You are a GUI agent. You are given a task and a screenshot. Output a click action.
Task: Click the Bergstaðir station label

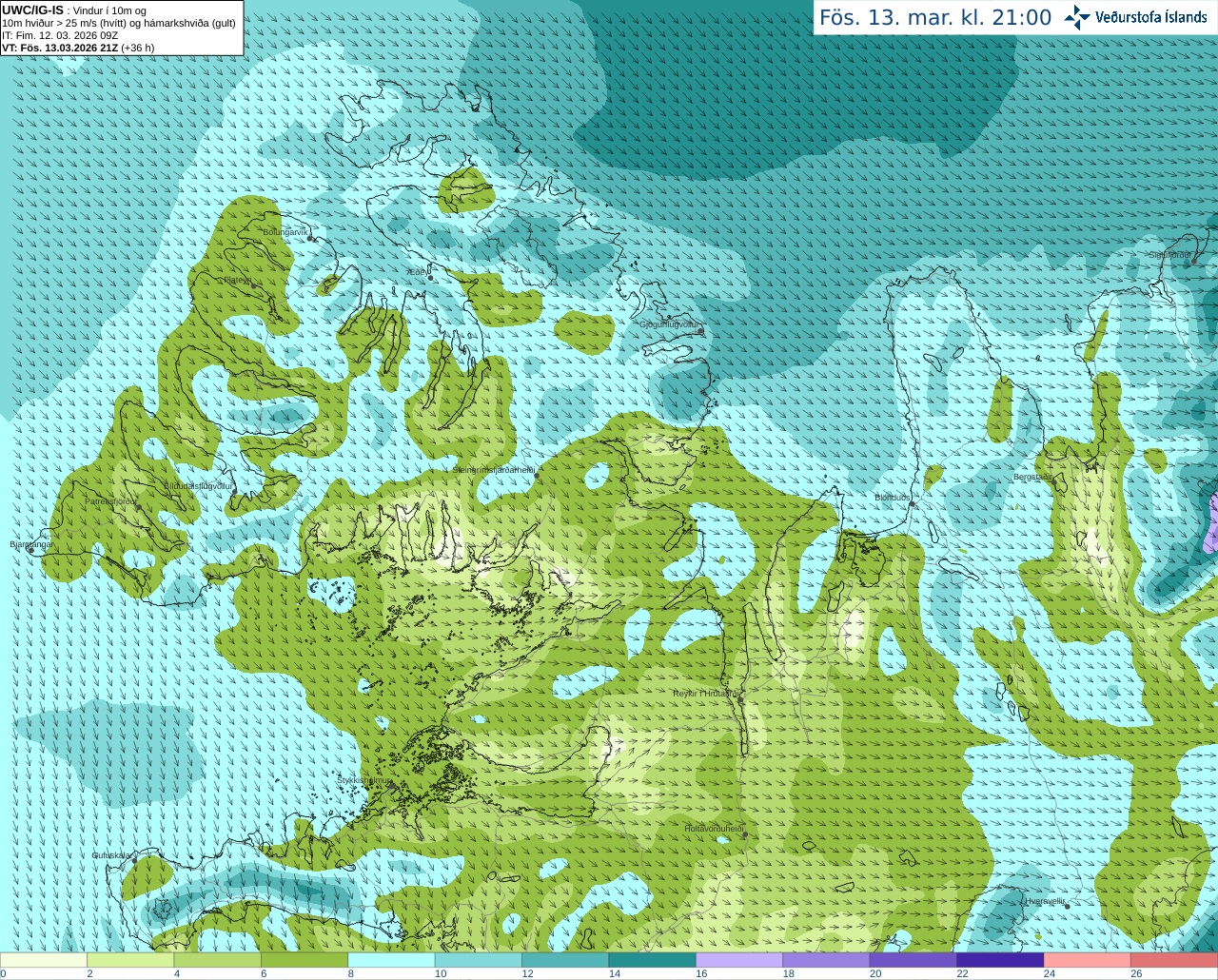point(1032,477)
